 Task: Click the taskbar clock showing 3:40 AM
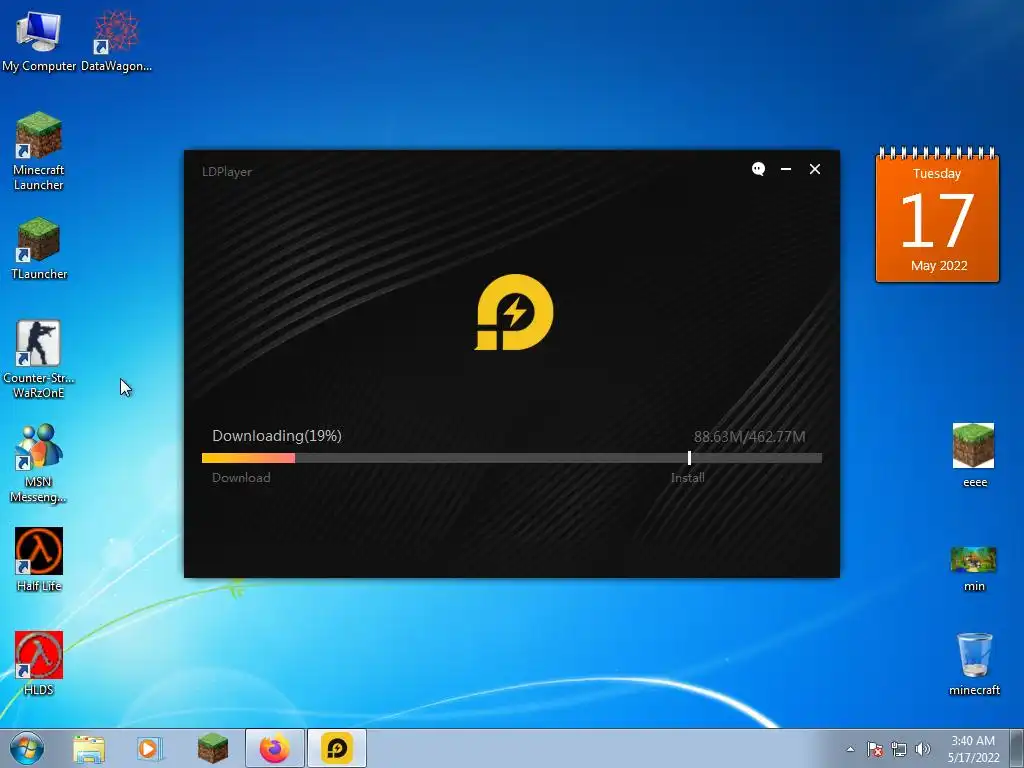(x=973, y=749)
